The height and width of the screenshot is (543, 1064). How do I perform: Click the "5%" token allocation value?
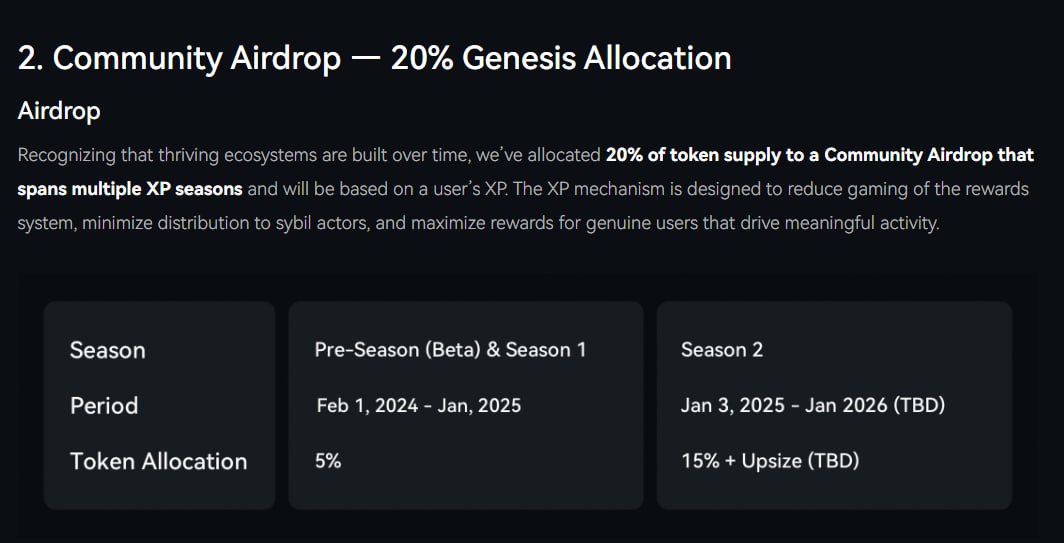(327, 461)
